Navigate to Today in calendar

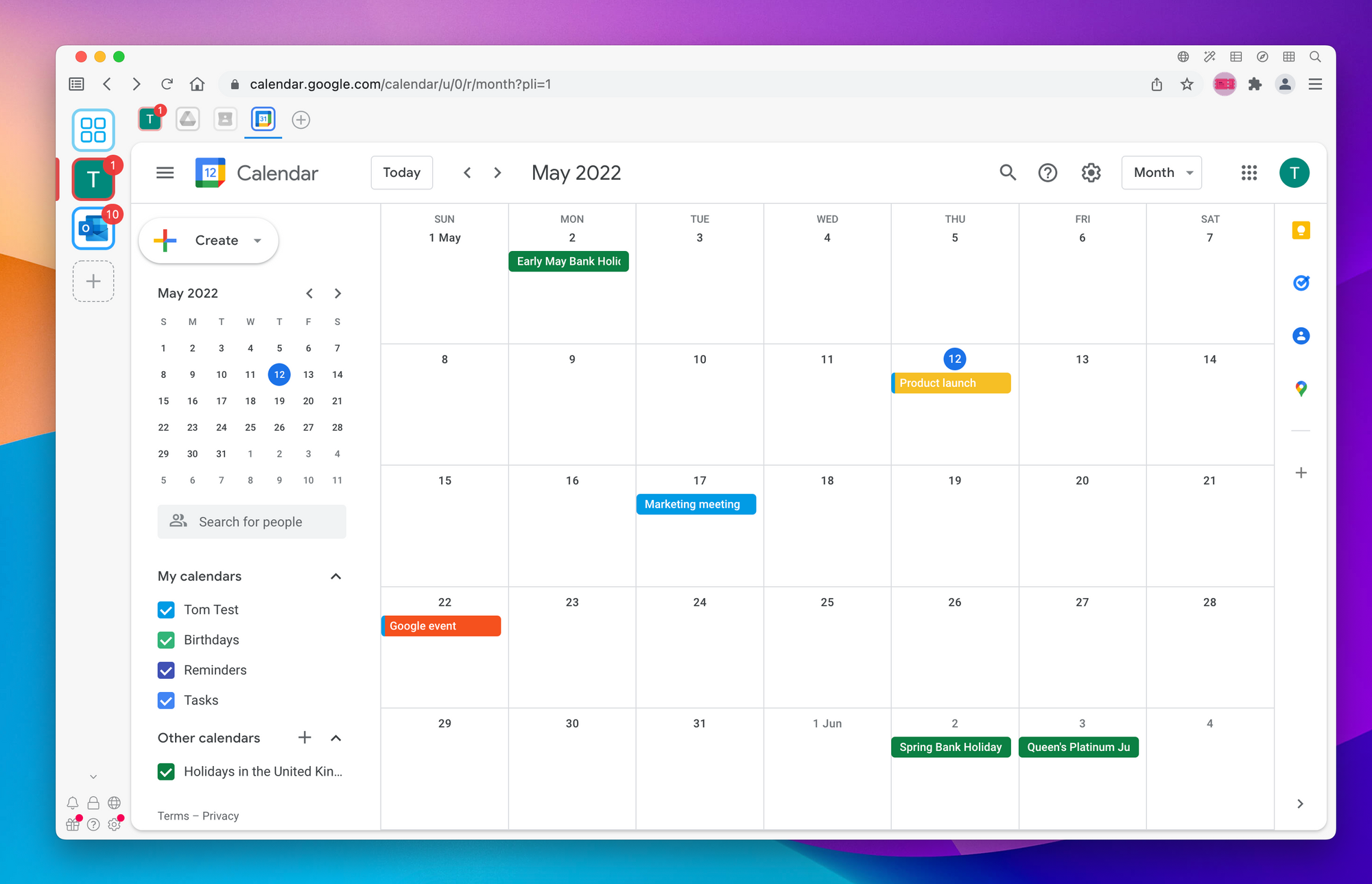click(x=400, y=172)
